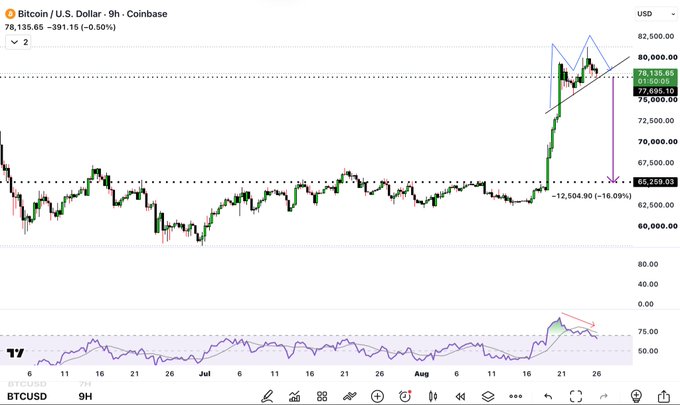Open object tree layers icon
Image resolution: width=680 pixels, height=405 pixels.
coord(488,396)
